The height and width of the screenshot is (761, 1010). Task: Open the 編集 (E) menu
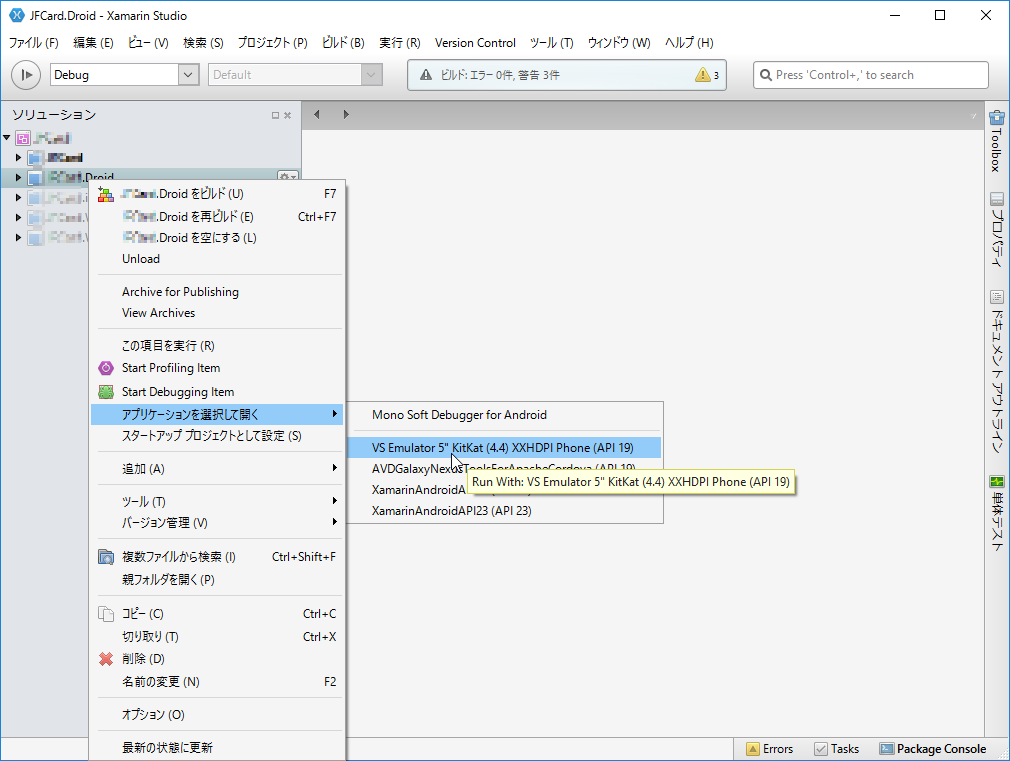93,43
